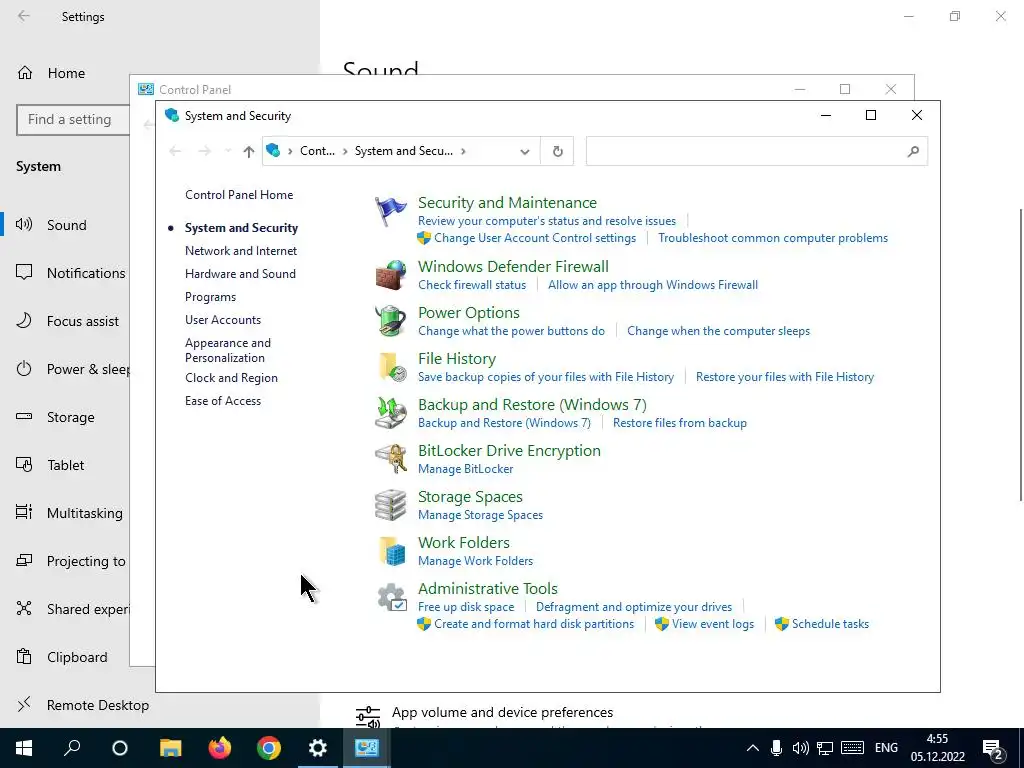1024x768 pixels.
Task: Click the taskbar search magnifier
Action: point(72,748)
